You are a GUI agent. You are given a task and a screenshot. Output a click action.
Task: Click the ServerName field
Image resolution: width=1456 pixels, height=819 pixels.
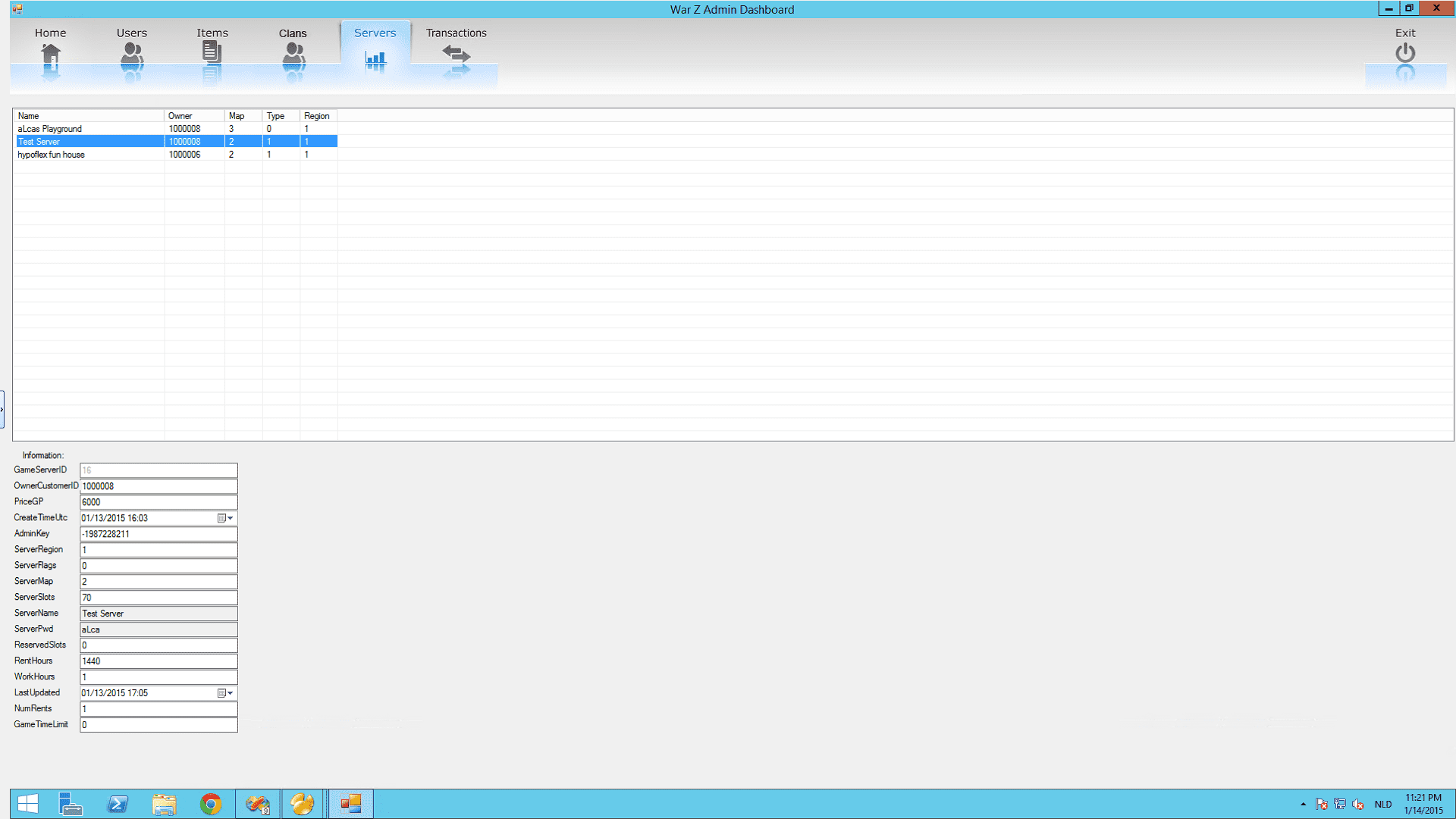coord(158,613)
